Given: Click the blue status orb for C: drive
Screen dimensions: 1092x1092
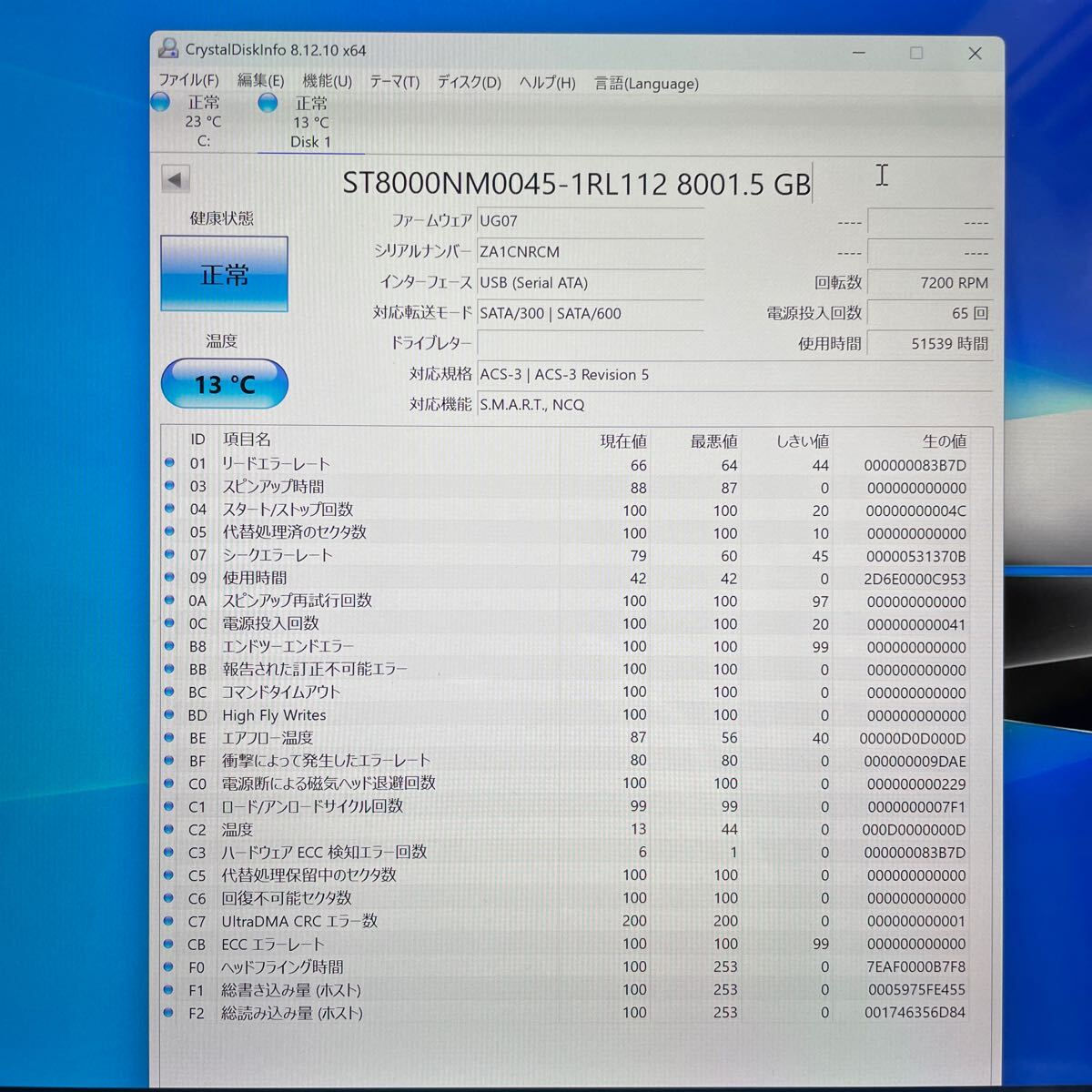Looking at the screenshot, I should pos(160,102).
